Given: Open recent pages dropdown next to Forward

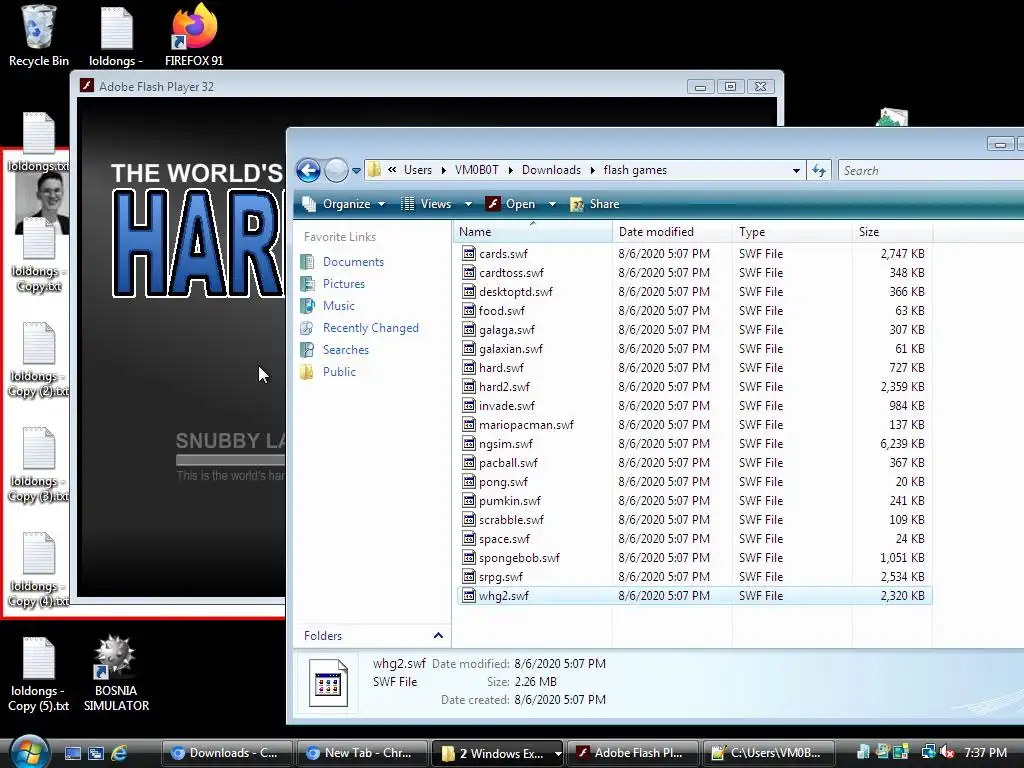Looking at the screenshot, I should point(357,170).
